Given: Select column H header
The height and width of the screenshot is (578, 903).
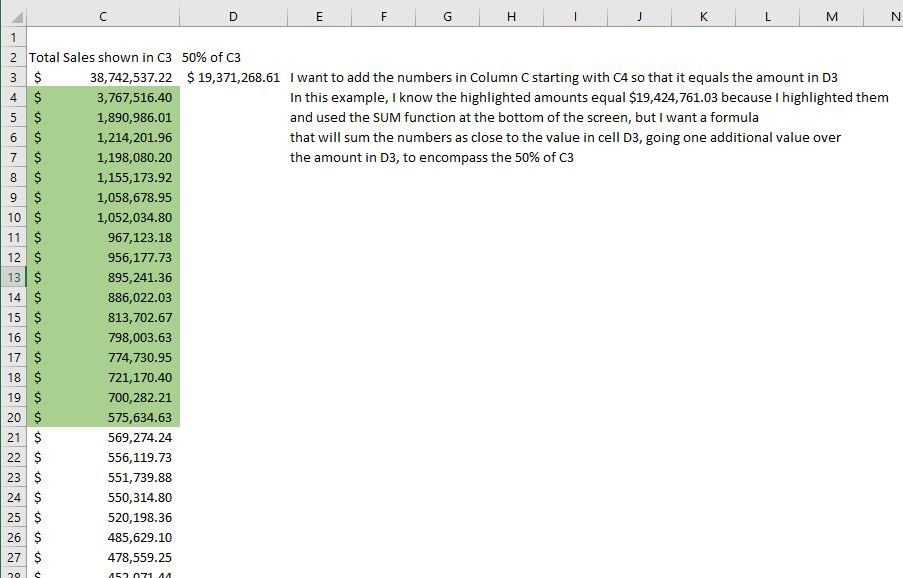Looking at the screenshot, I should [x=511, y=16].
